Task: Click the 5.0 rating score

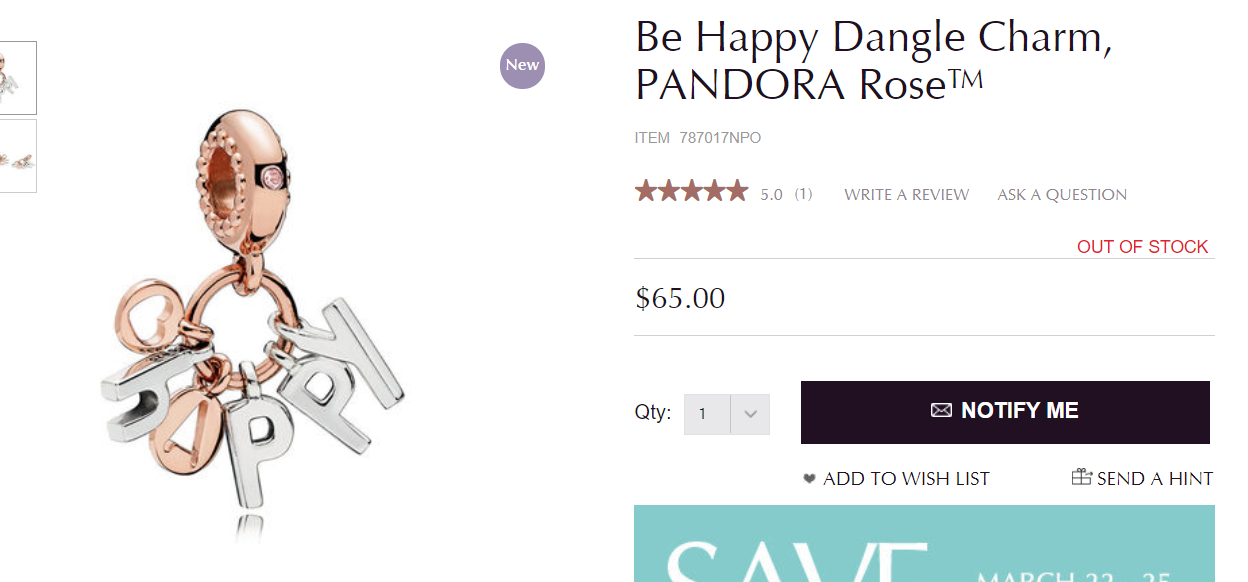Action: tap(771, 195)
